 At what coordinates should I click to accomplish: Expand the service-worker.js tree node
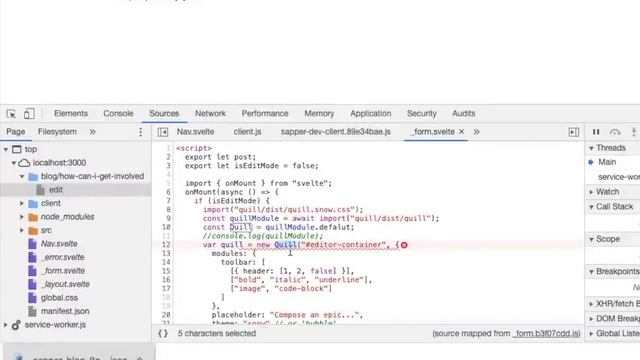6,325
